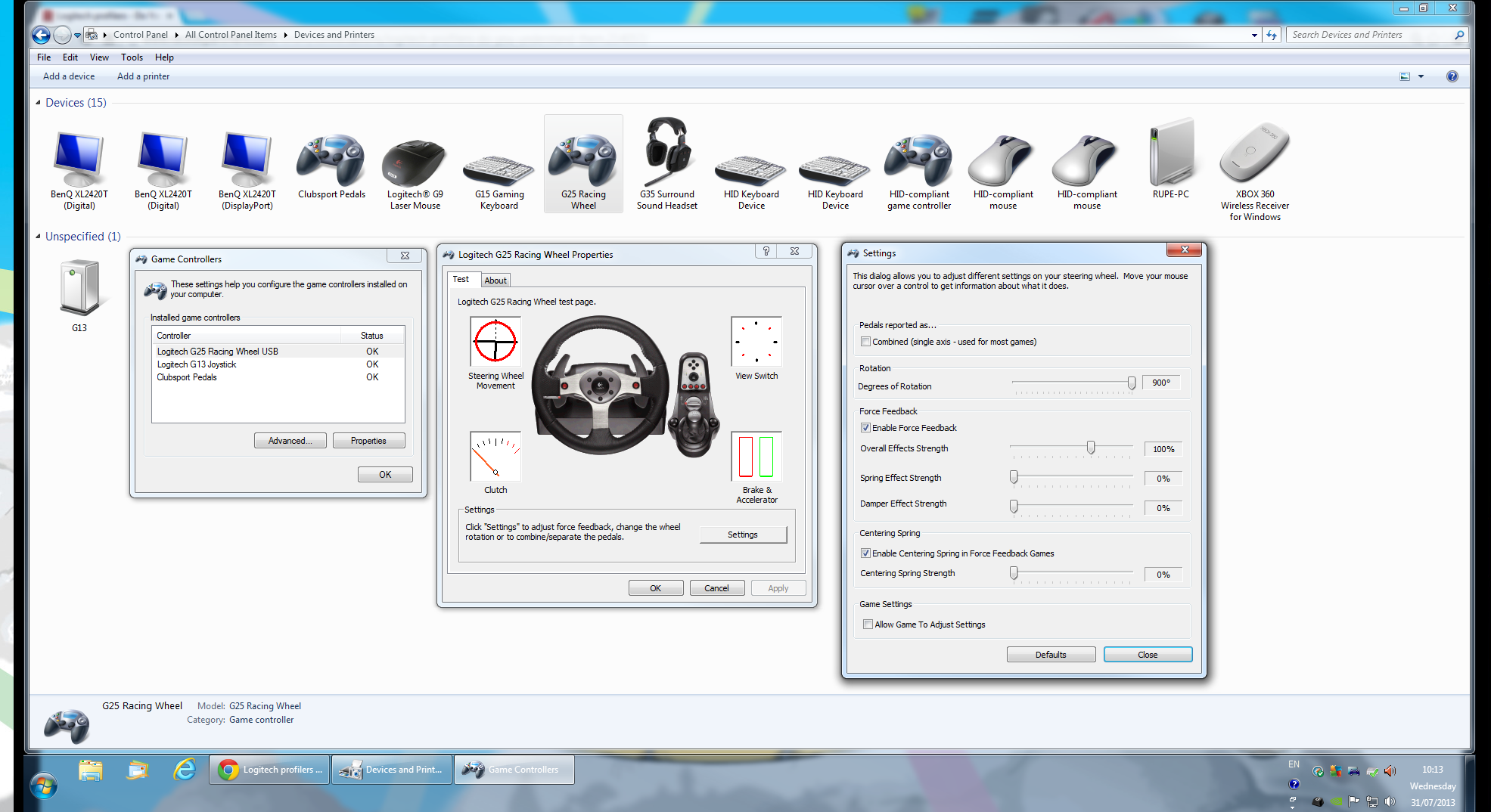Click the refresh button beside address bar
Image resolution: width=1491 pixels, height=812 pixels.
pyautogui.click(x=1272, y=35)
